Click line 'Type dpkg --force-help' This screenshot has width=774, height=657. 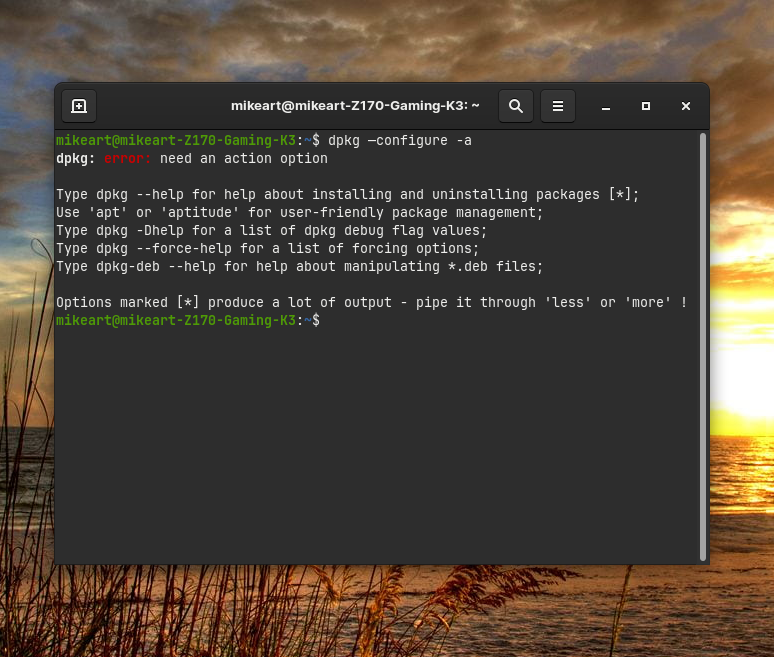268,248
